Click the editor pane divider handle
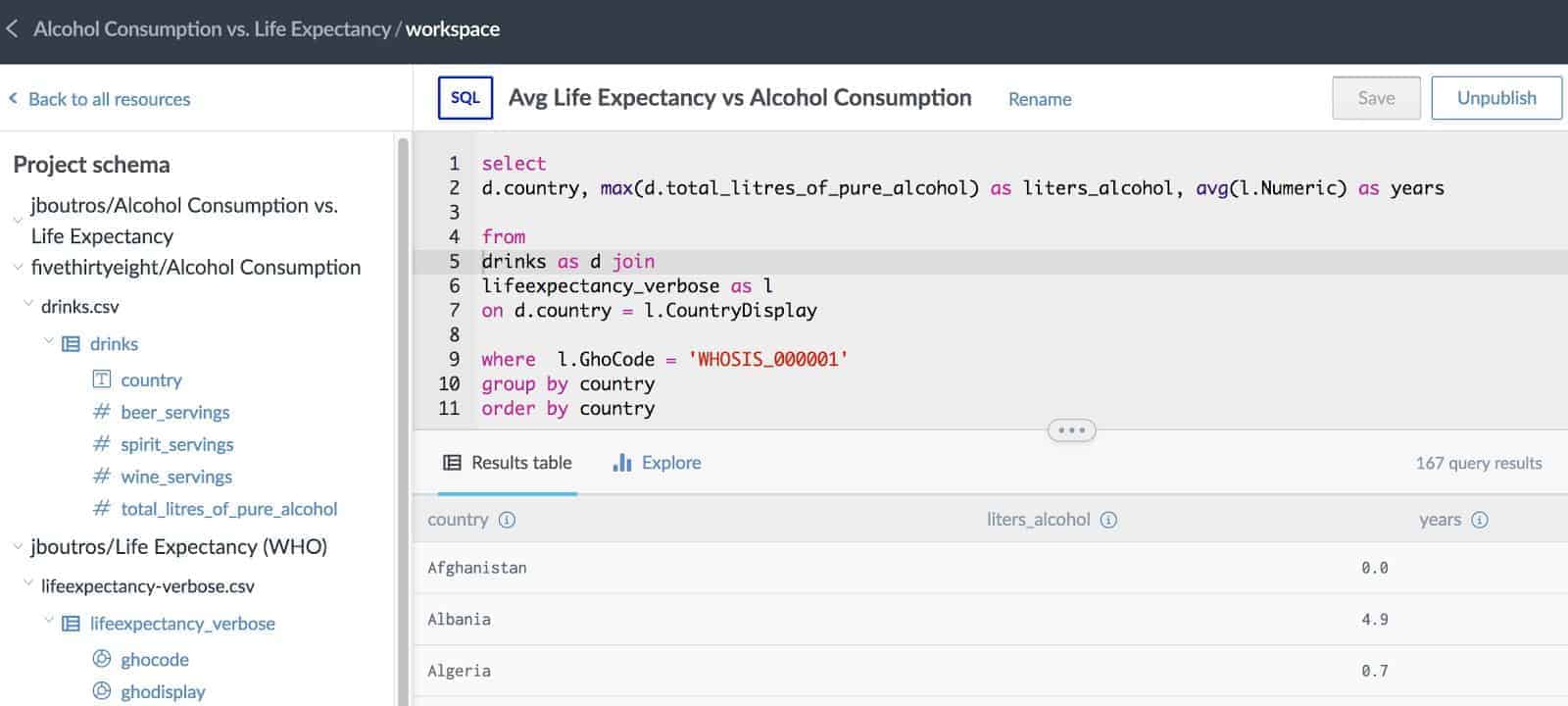Image resolution: width=1568 pixels, height=706 pixels. tap(1071, 429)
